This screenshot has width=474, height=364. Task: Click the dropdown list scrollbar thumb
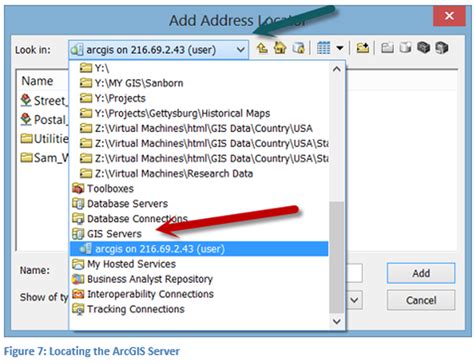click(336, 257)
